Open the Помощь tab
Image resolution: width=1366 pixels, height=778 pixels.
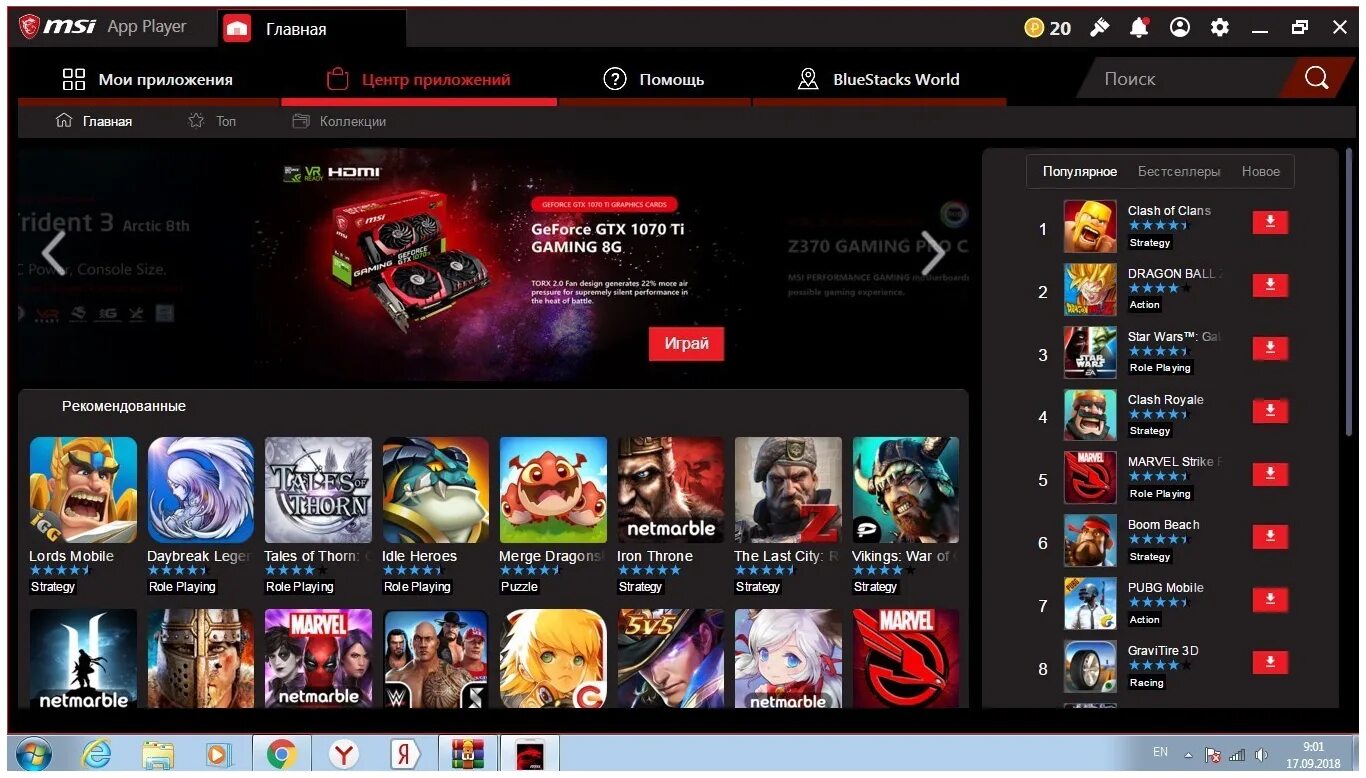(654, 79)
